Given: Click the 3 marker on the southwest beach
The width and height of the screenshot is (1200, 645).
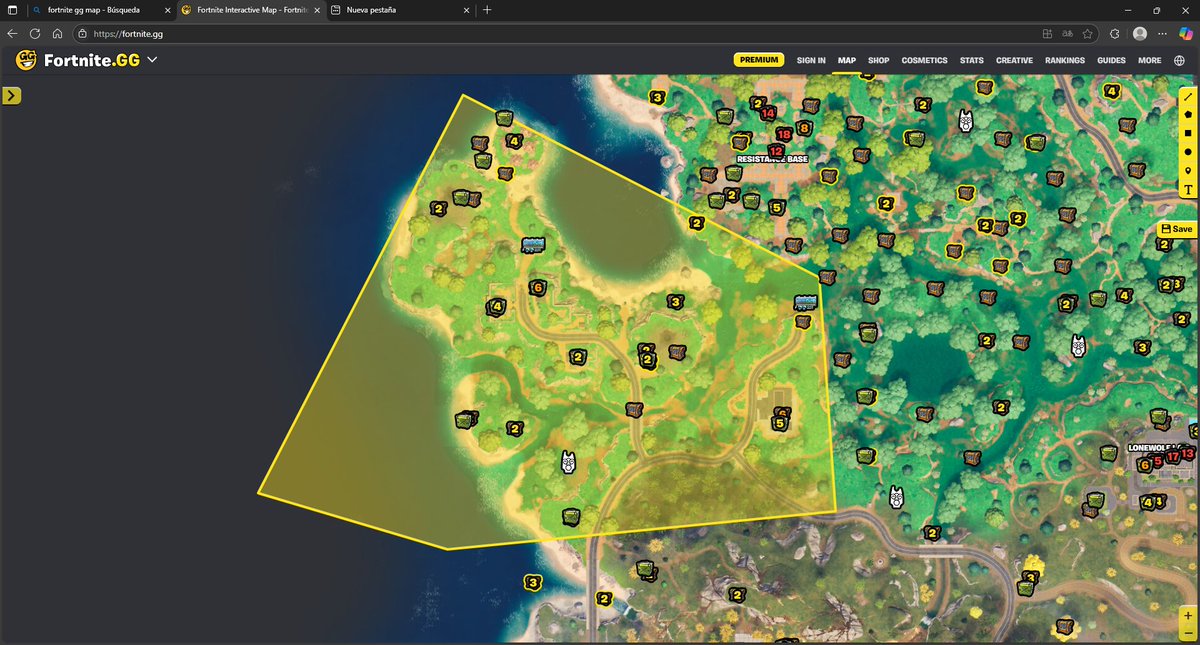Looking at the screenshot, I should point(534,582).
